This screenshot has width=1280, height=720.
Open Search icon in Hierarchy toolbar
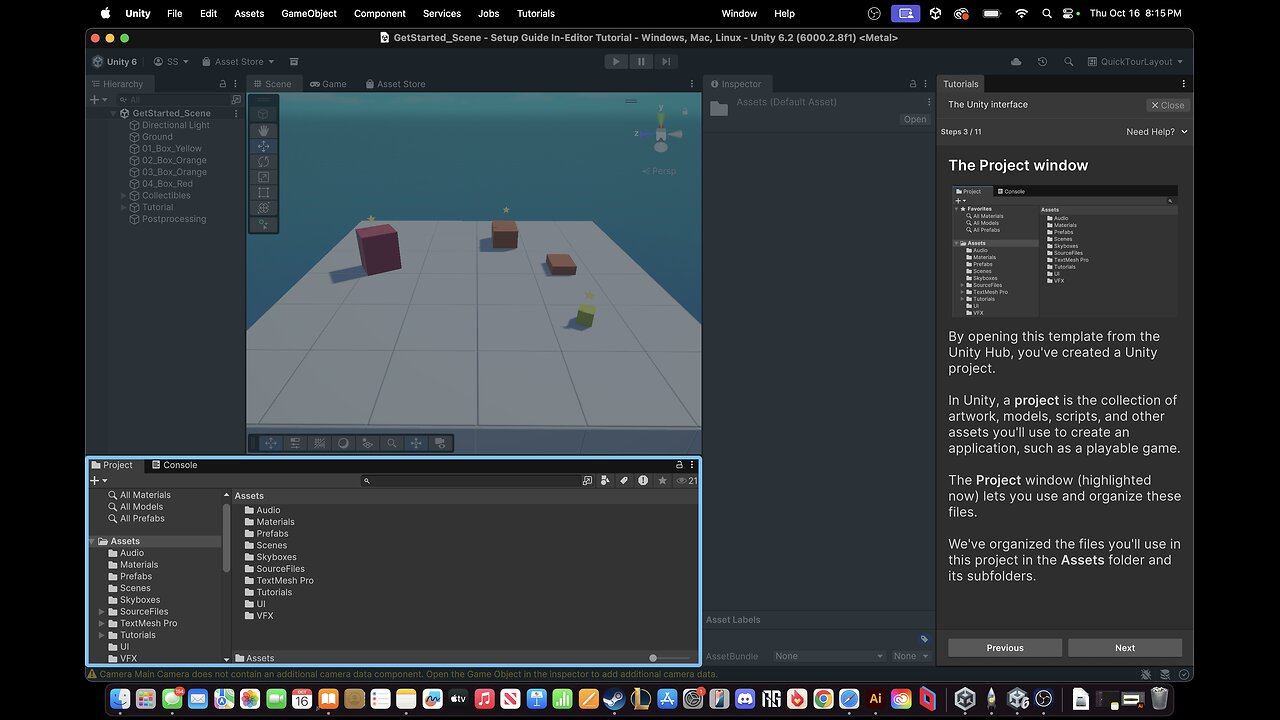[x=236, y=100]
